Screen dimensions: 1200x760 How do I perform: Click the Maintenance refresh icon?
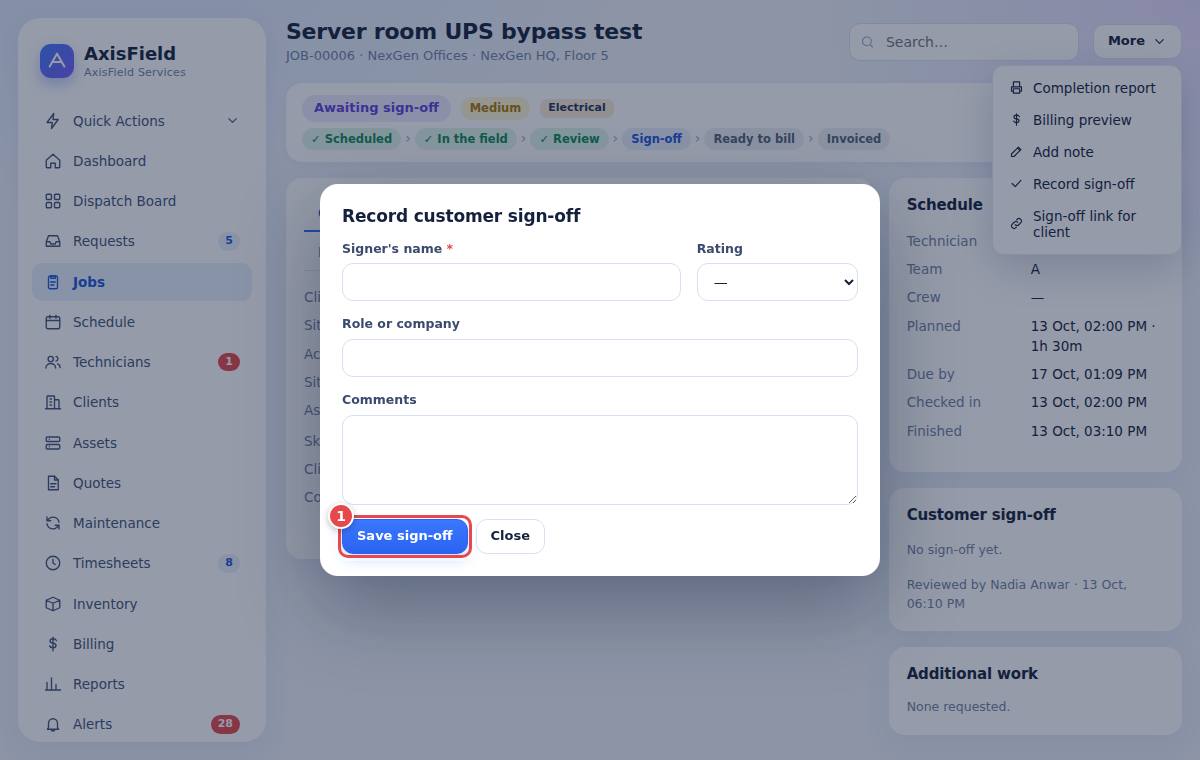[53, 523]
